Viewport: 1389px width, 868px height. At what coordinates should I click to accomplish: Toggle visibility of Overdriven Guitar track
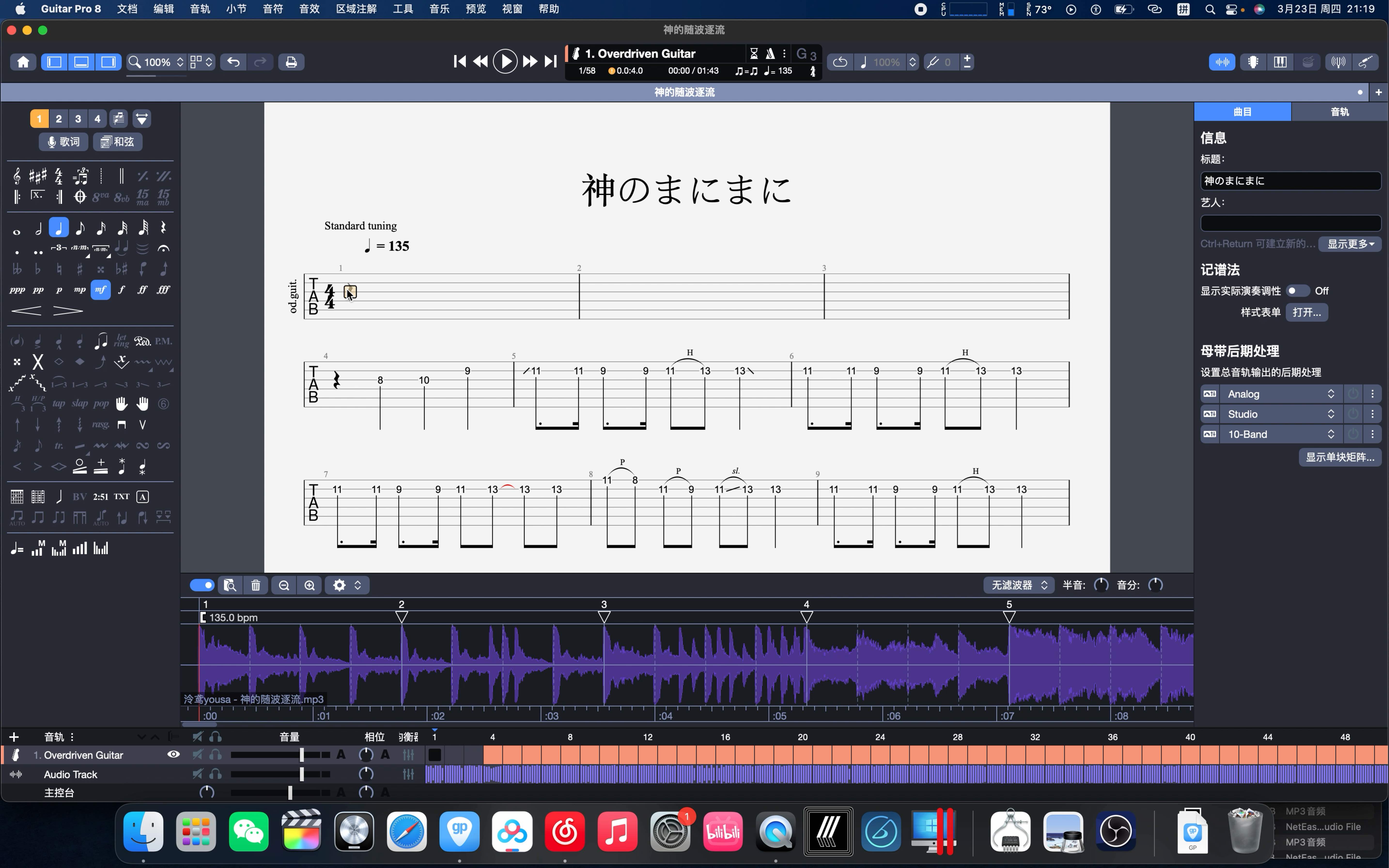[x=173, y=754]
